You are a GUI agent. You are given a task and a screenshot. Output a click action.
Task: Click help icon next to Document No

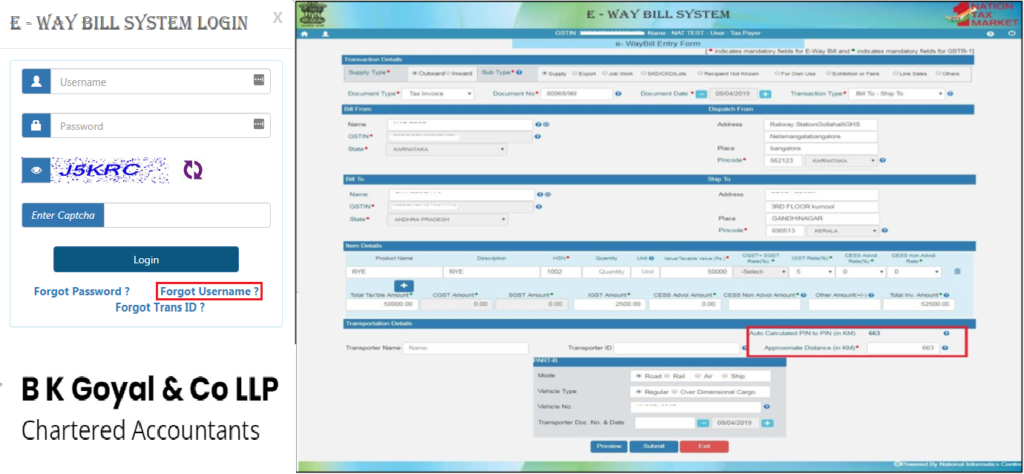coord(618,94)
